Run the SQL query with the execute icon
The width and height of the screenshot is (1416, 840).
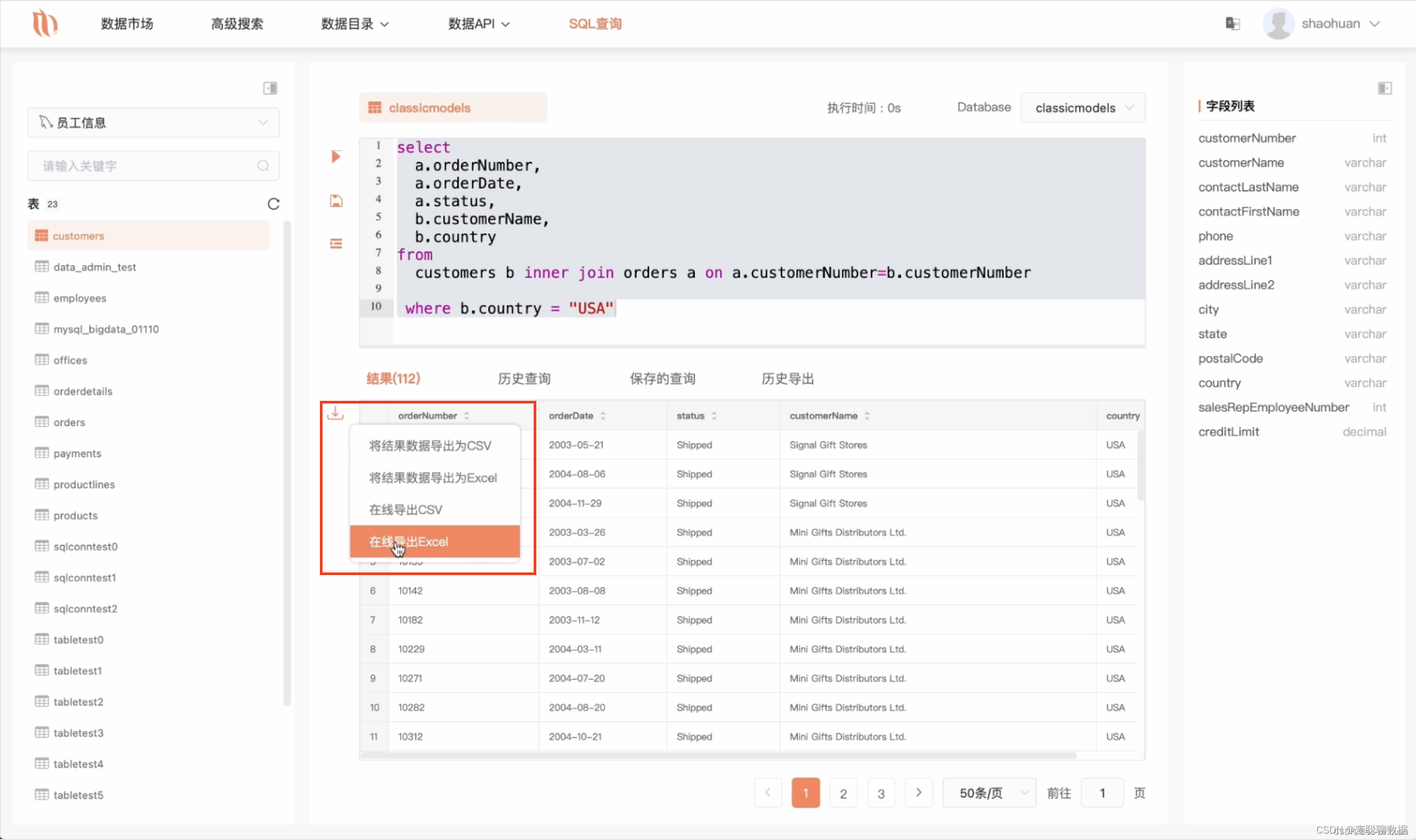click(x=335, y=156)
